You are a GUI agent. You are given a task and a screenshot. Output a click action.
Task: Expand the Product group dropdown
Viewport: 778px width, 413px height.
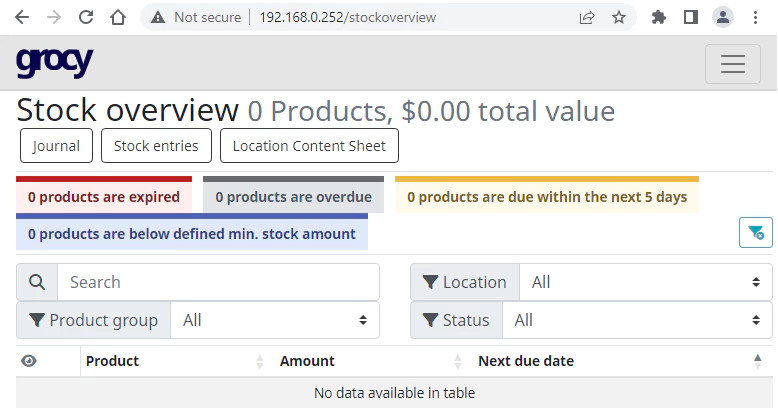(x=275, y=320)
